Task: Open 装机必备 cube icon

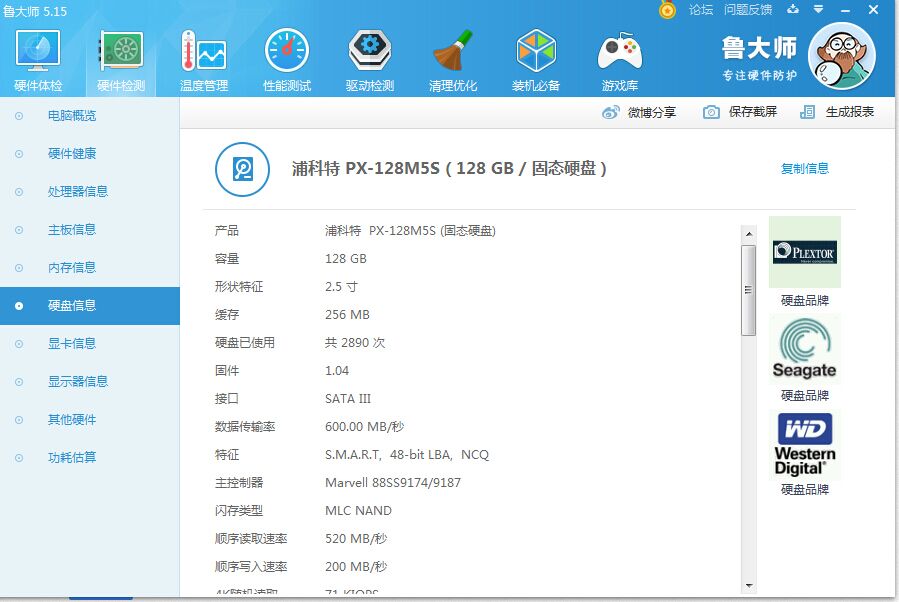Action: pyautogui.click(x=536, y=50)
